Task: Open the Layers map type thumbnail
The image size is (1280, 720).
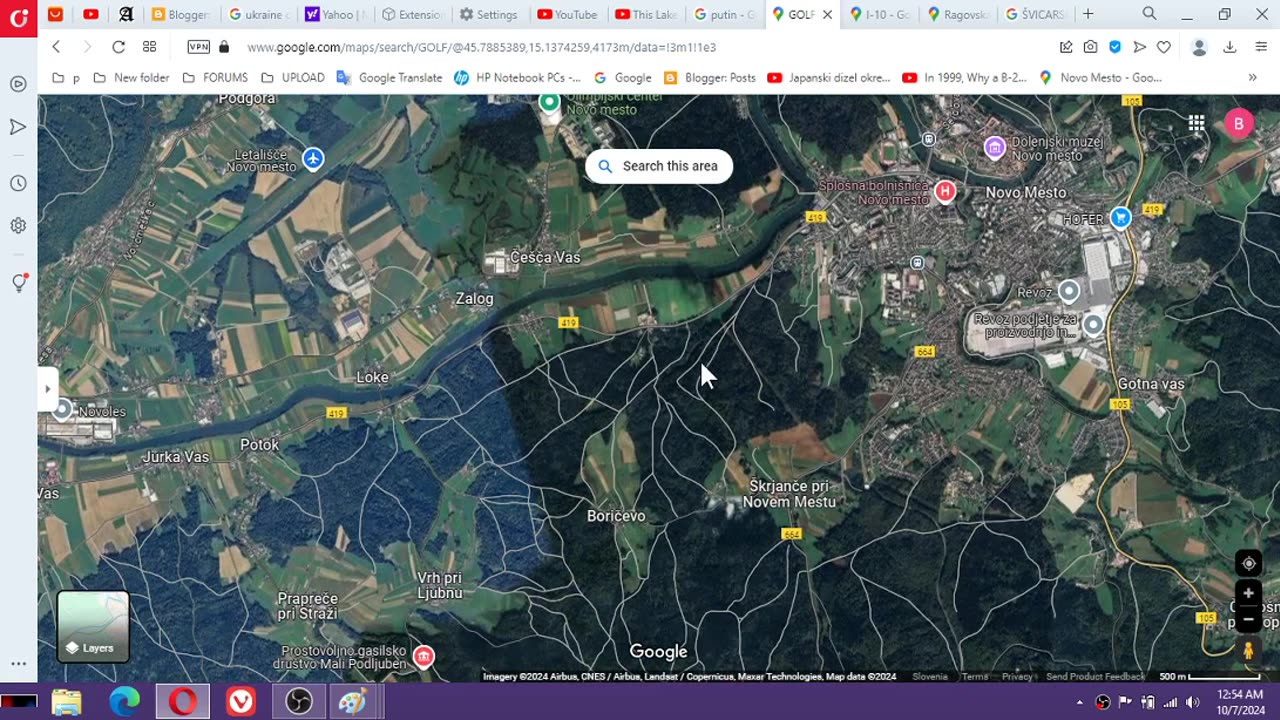Action: [x=93, y=626]
